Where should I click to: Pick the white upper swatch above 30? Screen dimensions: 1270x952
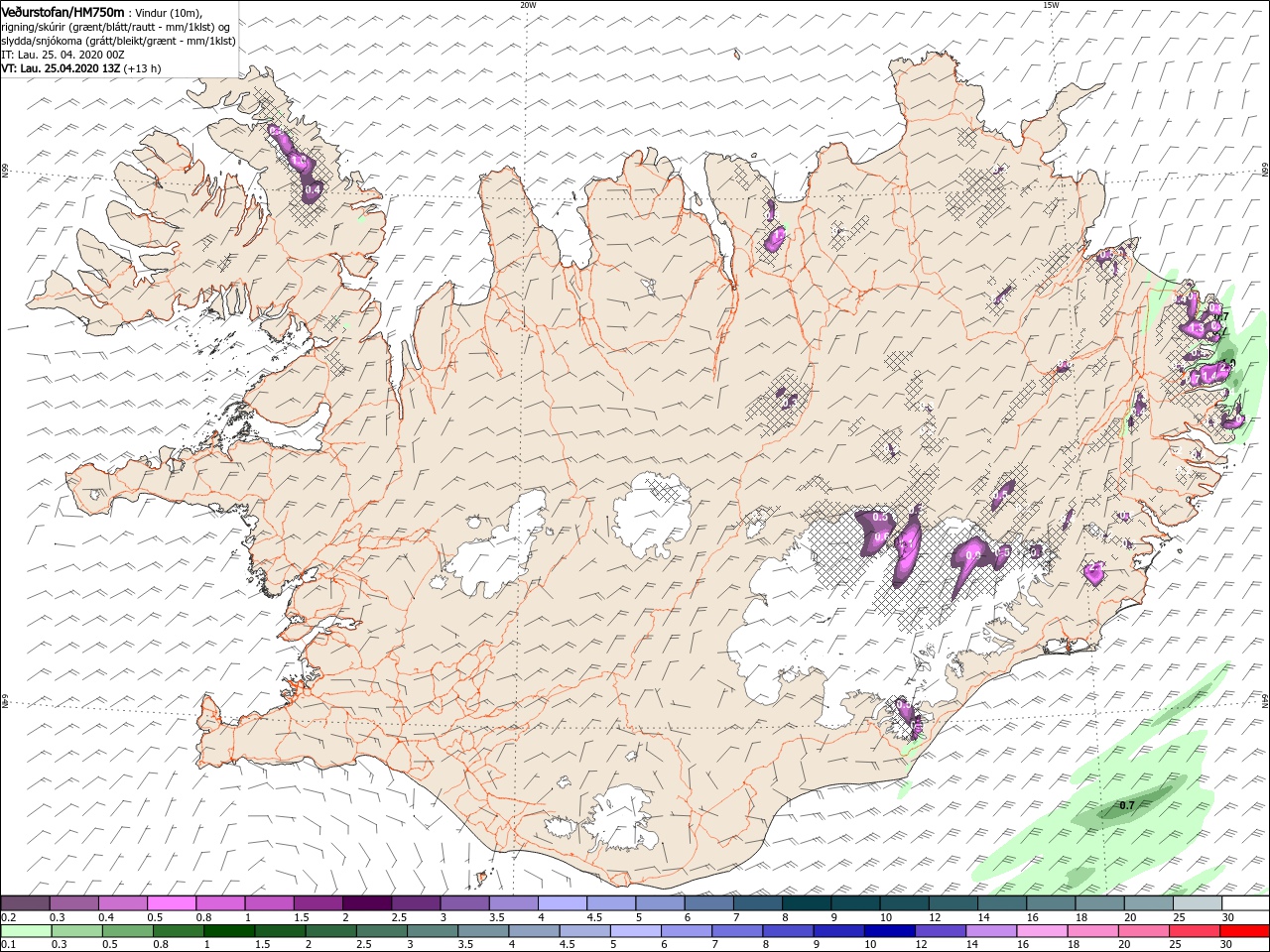pyautogui.click(x=1246, y=903)
